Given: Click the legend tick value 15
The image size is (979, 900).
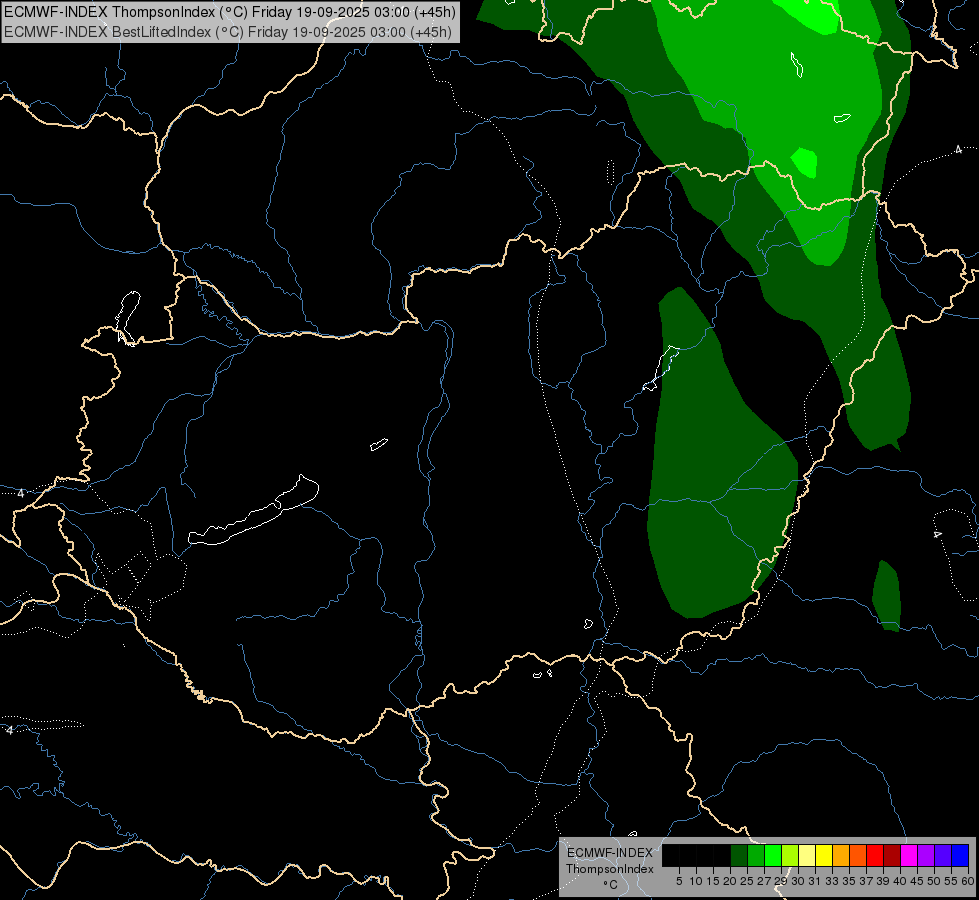Looking at the screenshot, I should click(x=713, y=881).
